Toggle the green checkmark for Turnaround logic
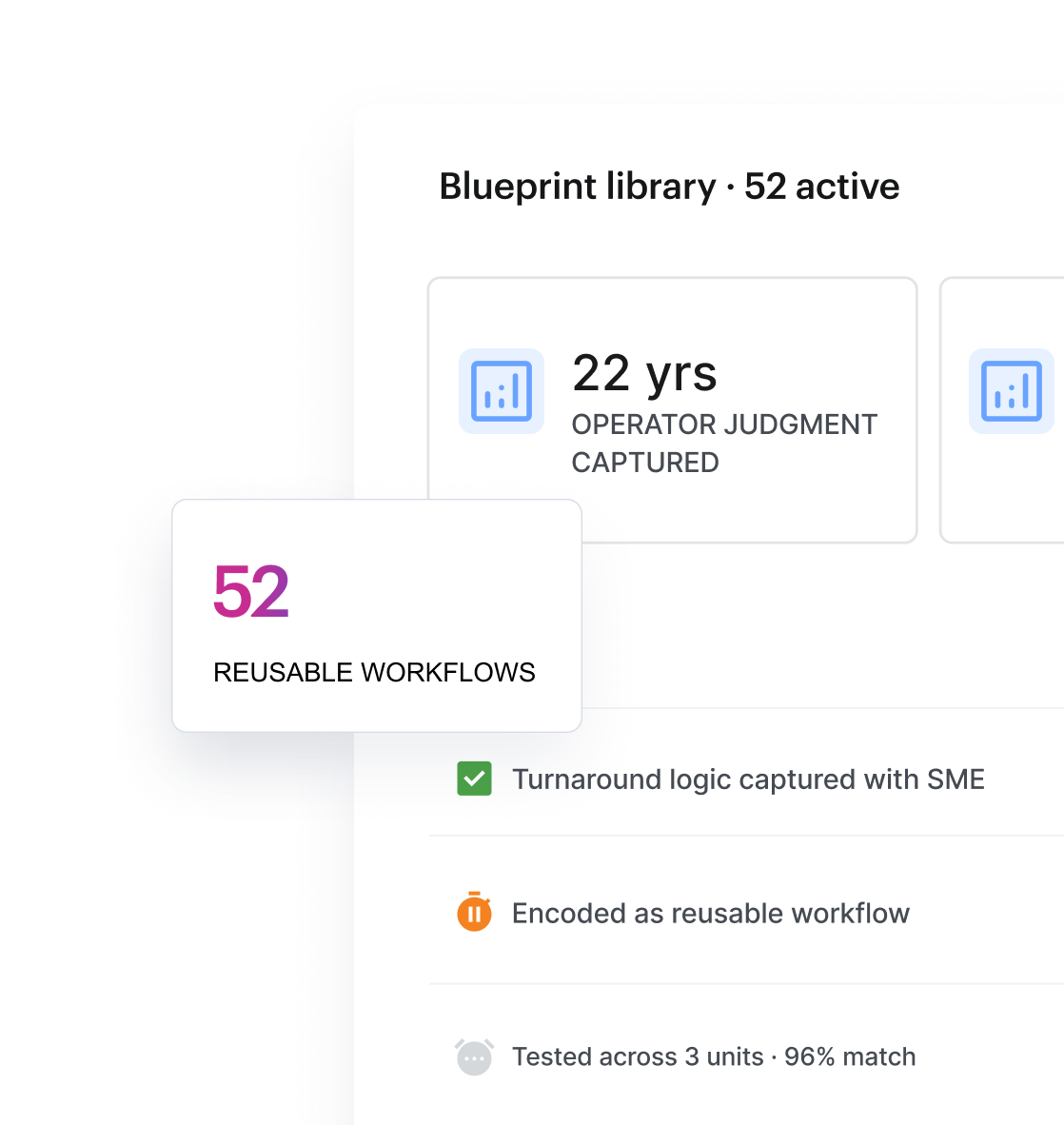 pyautogui.click(x=474, y=779)
